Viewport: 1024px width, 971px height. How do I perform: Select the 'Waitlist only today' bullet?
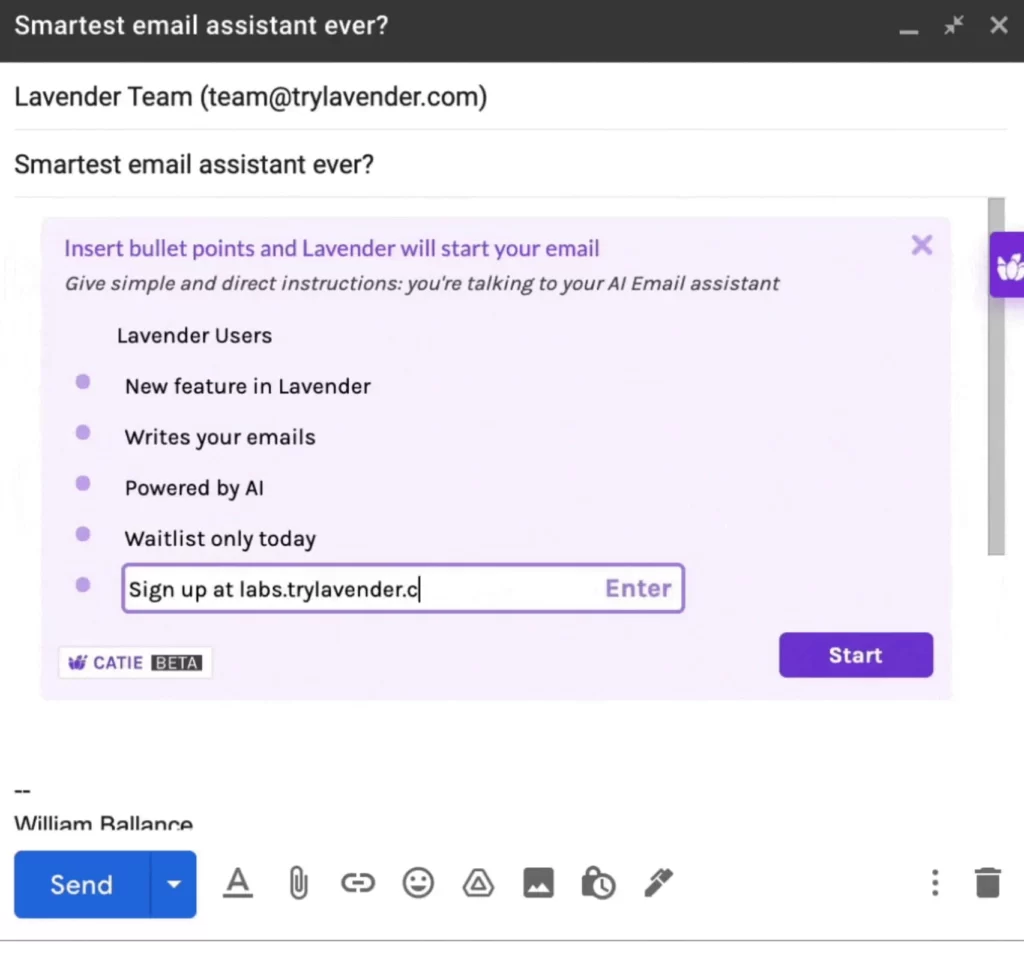tap(220, 539)
